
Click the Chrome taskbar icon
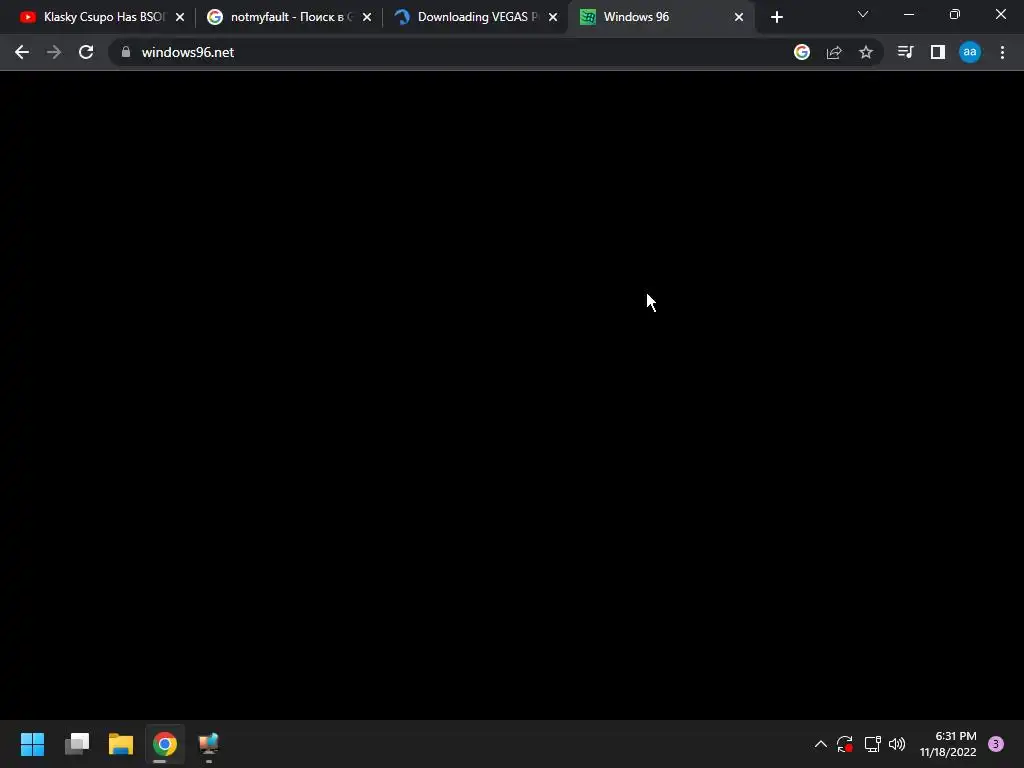[165, 744]
